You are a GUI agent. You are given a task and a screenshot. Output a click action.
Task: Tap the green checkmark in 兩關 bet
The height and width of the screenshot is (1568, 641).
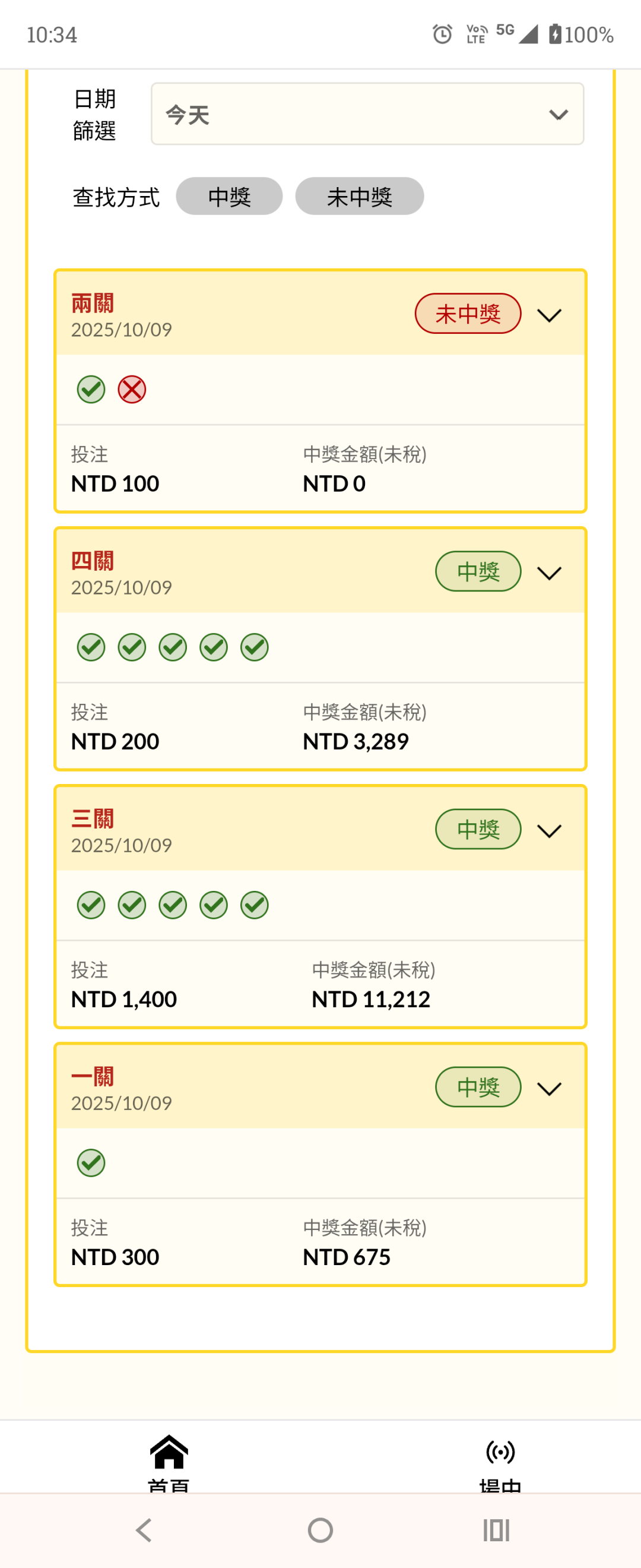(91, 390)
